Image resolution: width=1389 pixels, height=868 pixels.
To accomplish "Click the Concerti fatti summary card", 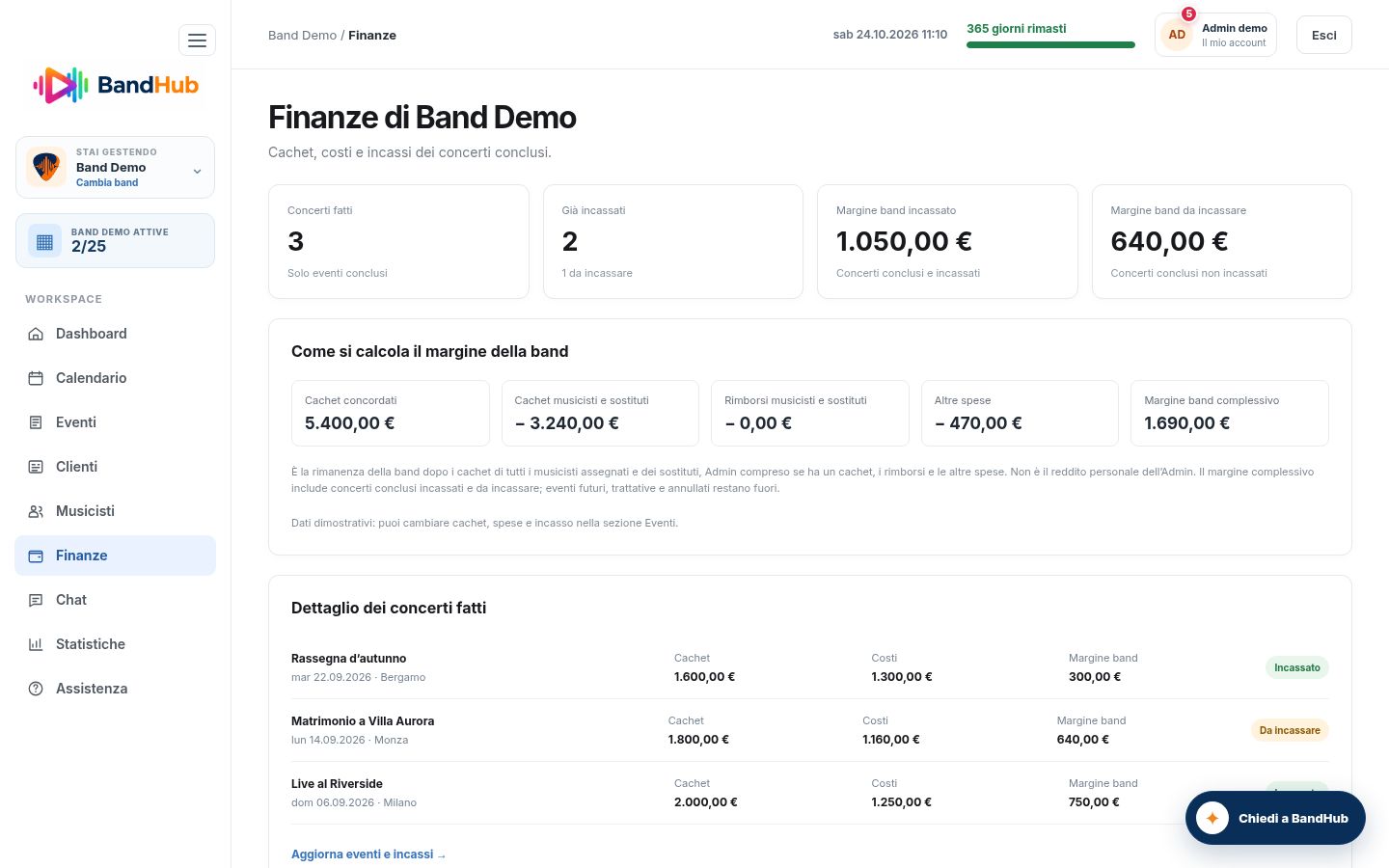I will (x=398, y=241).
